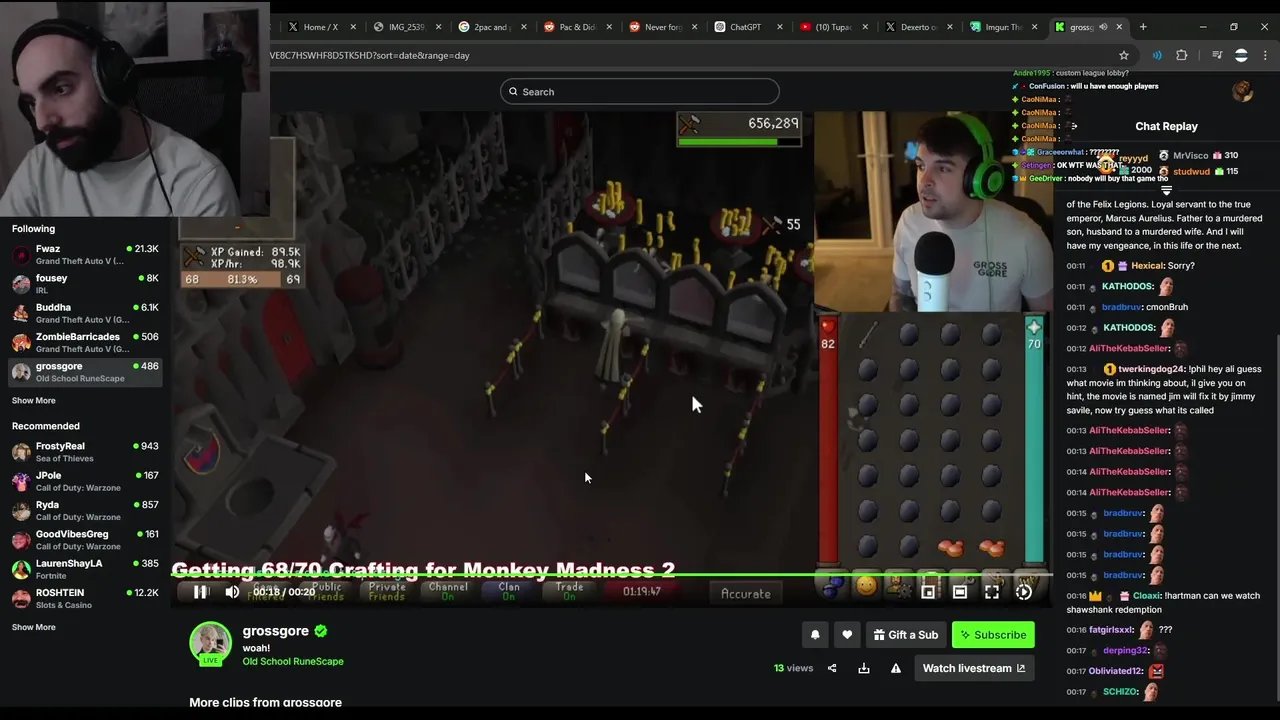Viewport: 1280px width, 720px height.
Task: Expand Show more under Recommended
Action: click(34, 628)
